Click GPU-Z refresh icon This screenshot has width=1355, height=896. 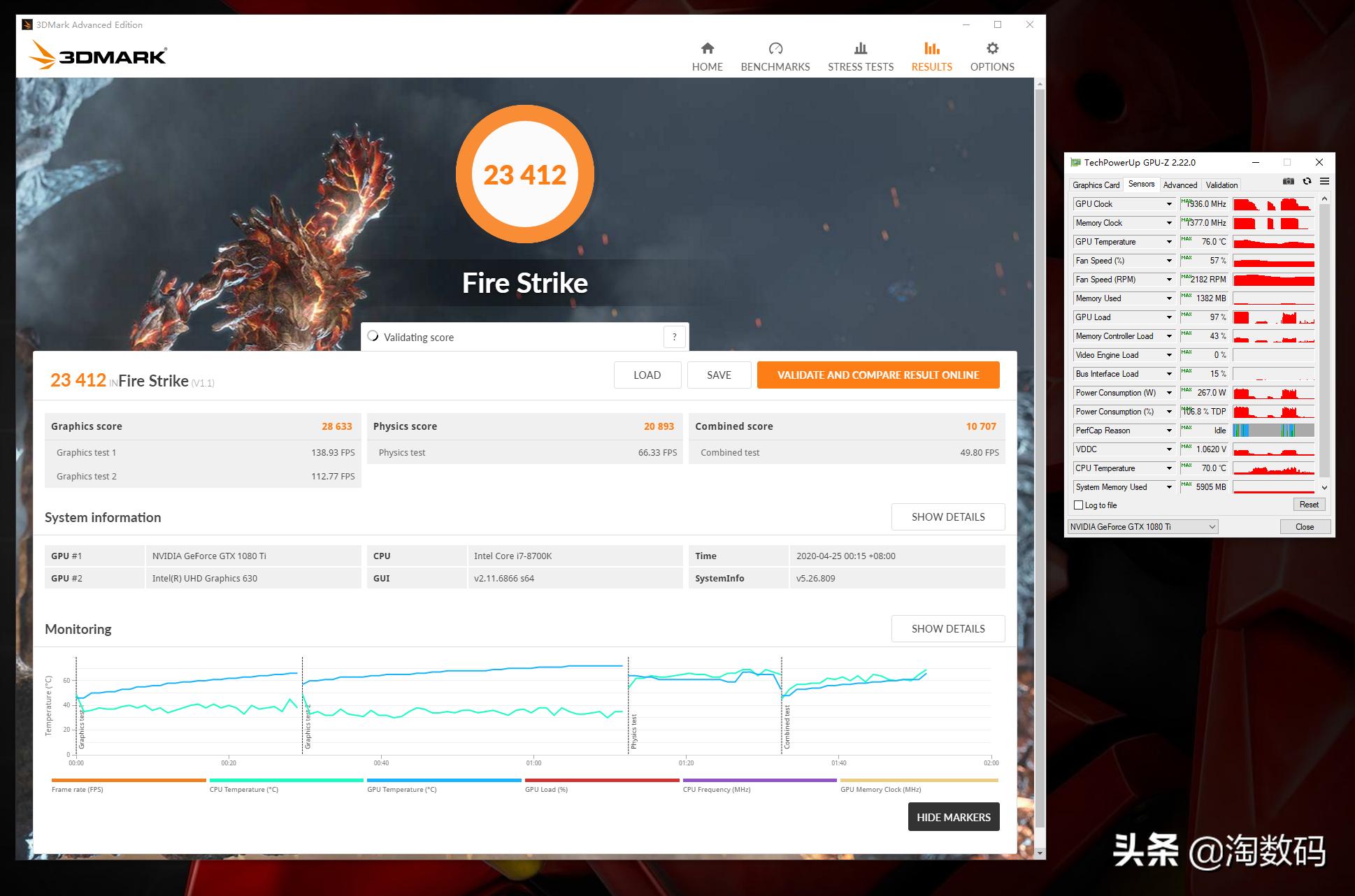(1307, 182)
